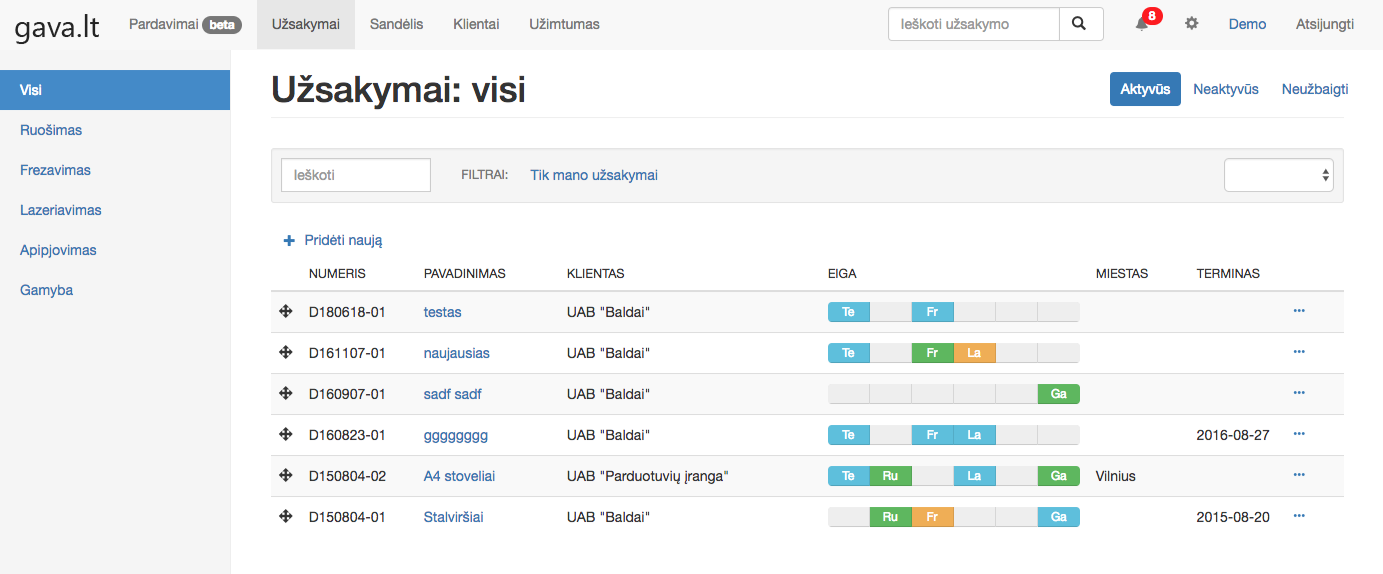Expand options menu for naujausias row
This screenshot has width=1383, height=574.
pos(1299,352)
